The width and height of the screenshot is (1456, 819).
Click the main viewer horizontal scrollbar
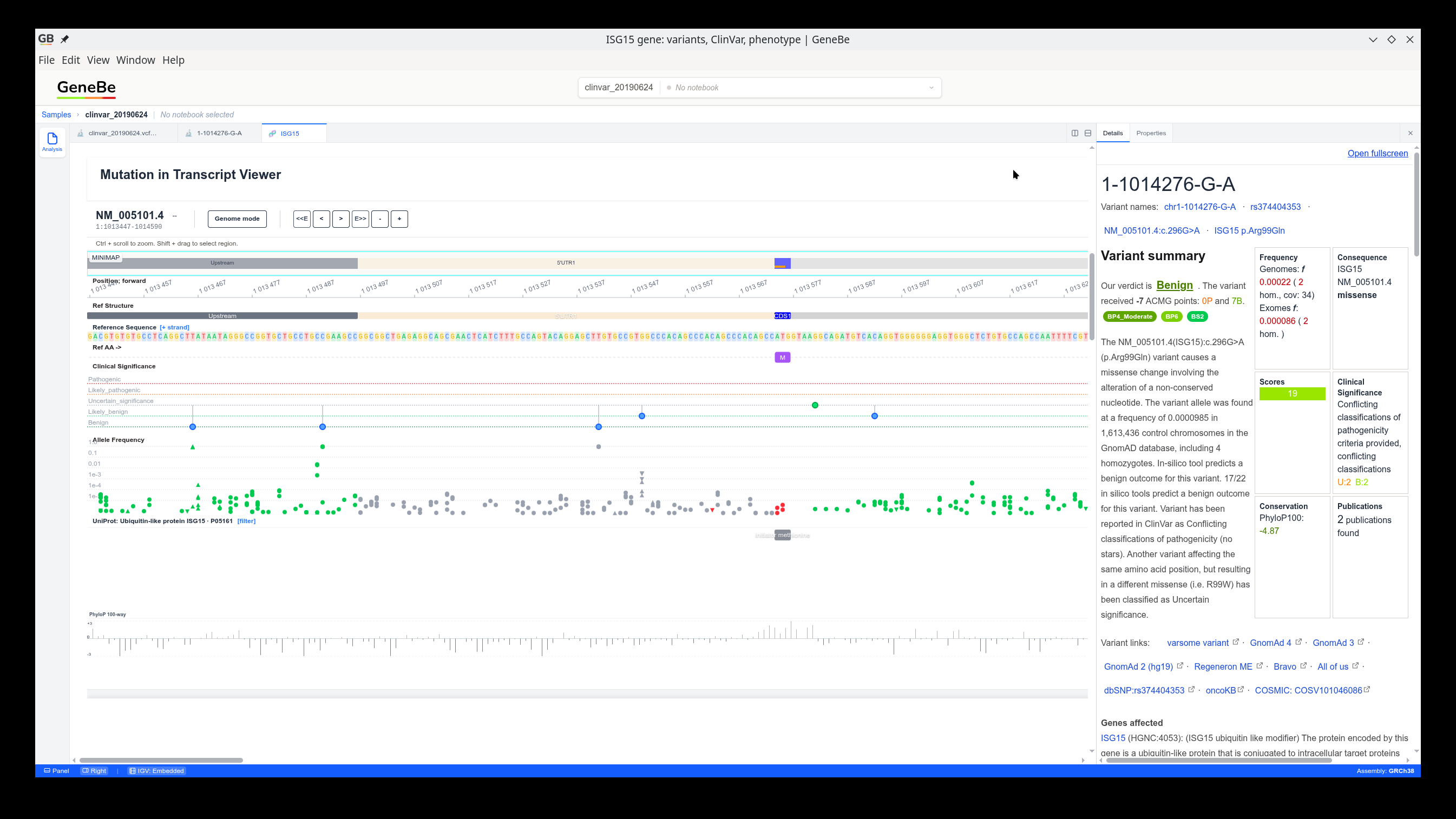point(161,760)
